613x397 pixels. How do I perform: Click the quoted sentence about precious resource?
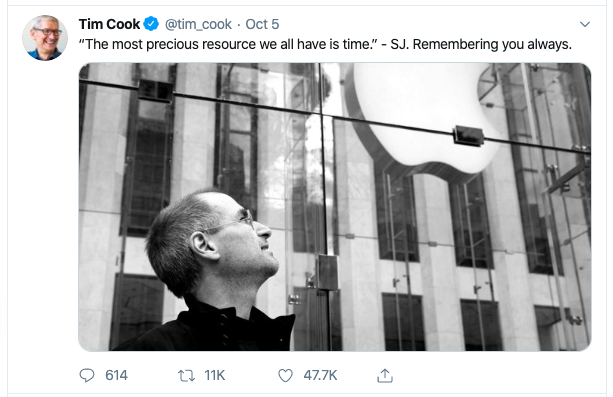(x=228, y=44)
